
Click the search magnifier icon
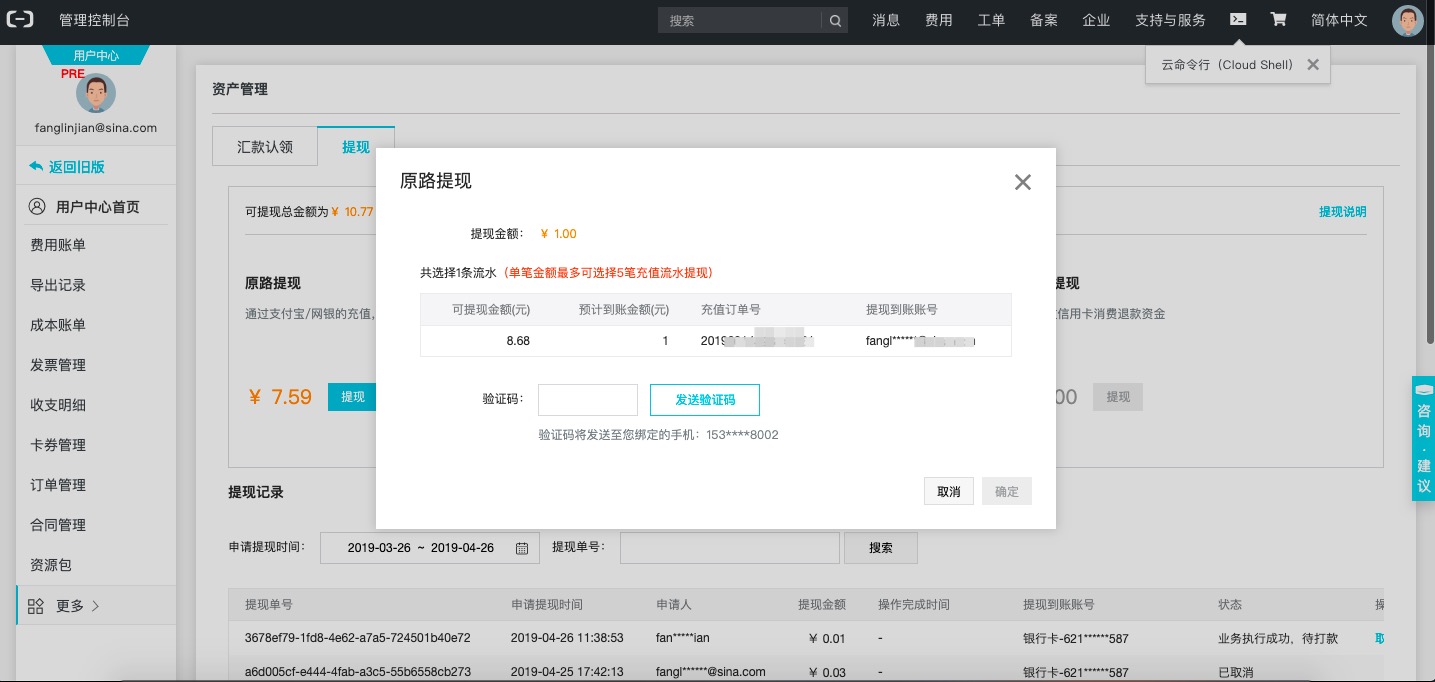[x=835, y=20]
